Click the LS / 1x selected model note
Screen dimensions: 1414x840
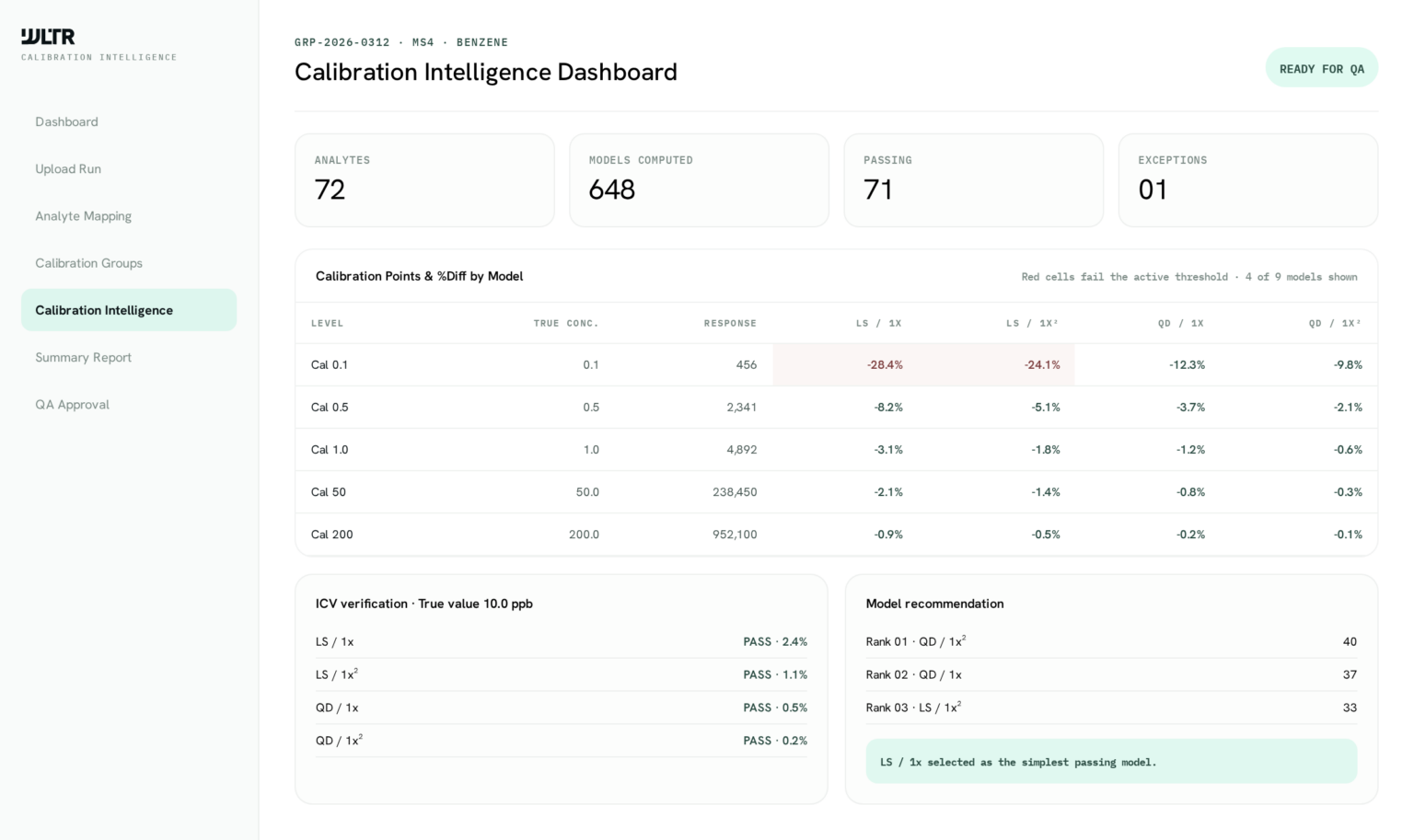pyautogui.click(x=1111, y=761)
